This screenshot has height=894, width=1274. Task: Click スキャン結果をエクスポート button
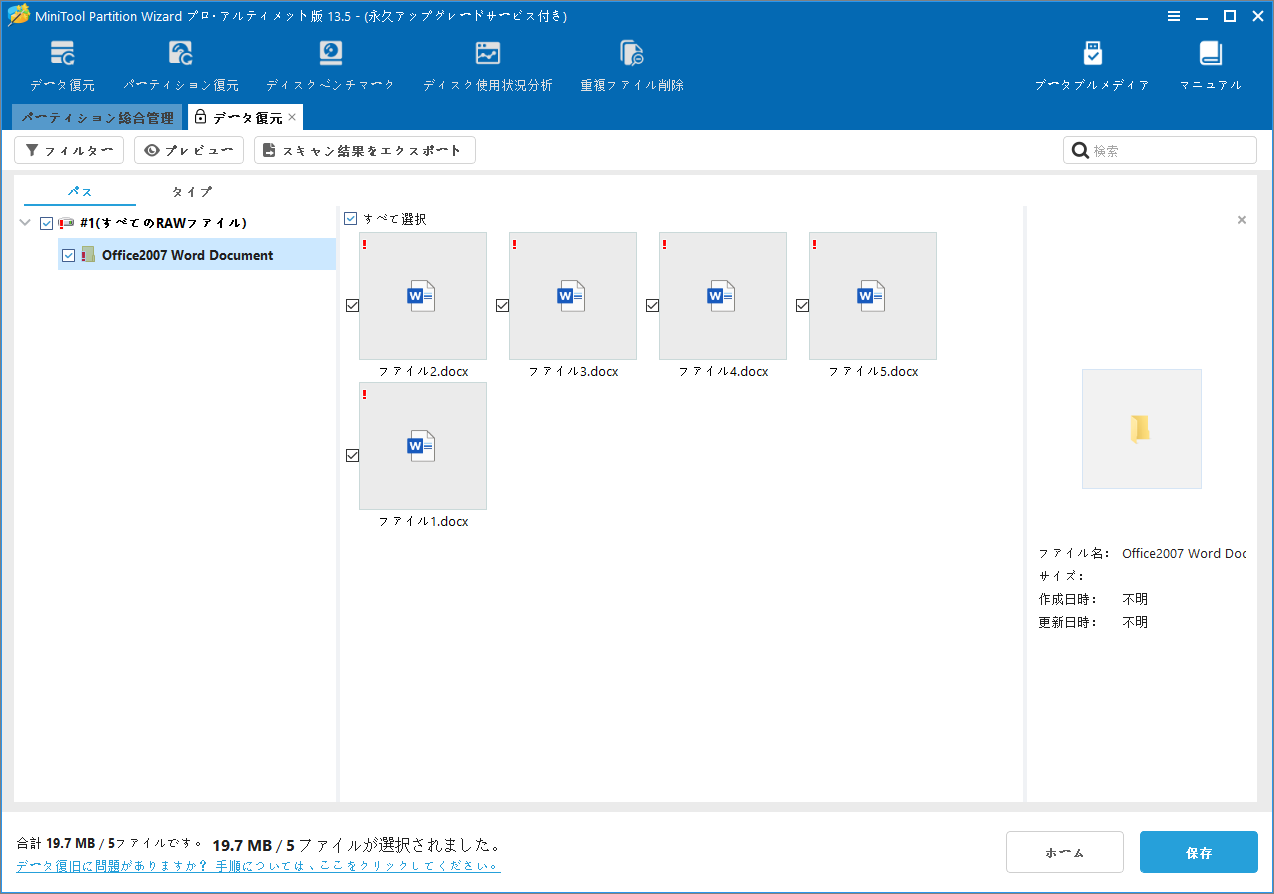coord(366,149)
